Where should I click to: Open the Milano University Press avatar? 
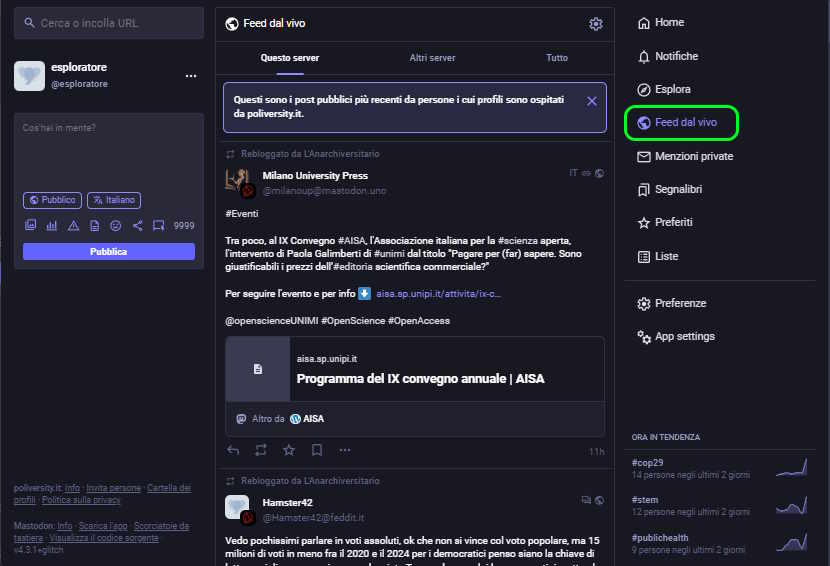(238, 182)
